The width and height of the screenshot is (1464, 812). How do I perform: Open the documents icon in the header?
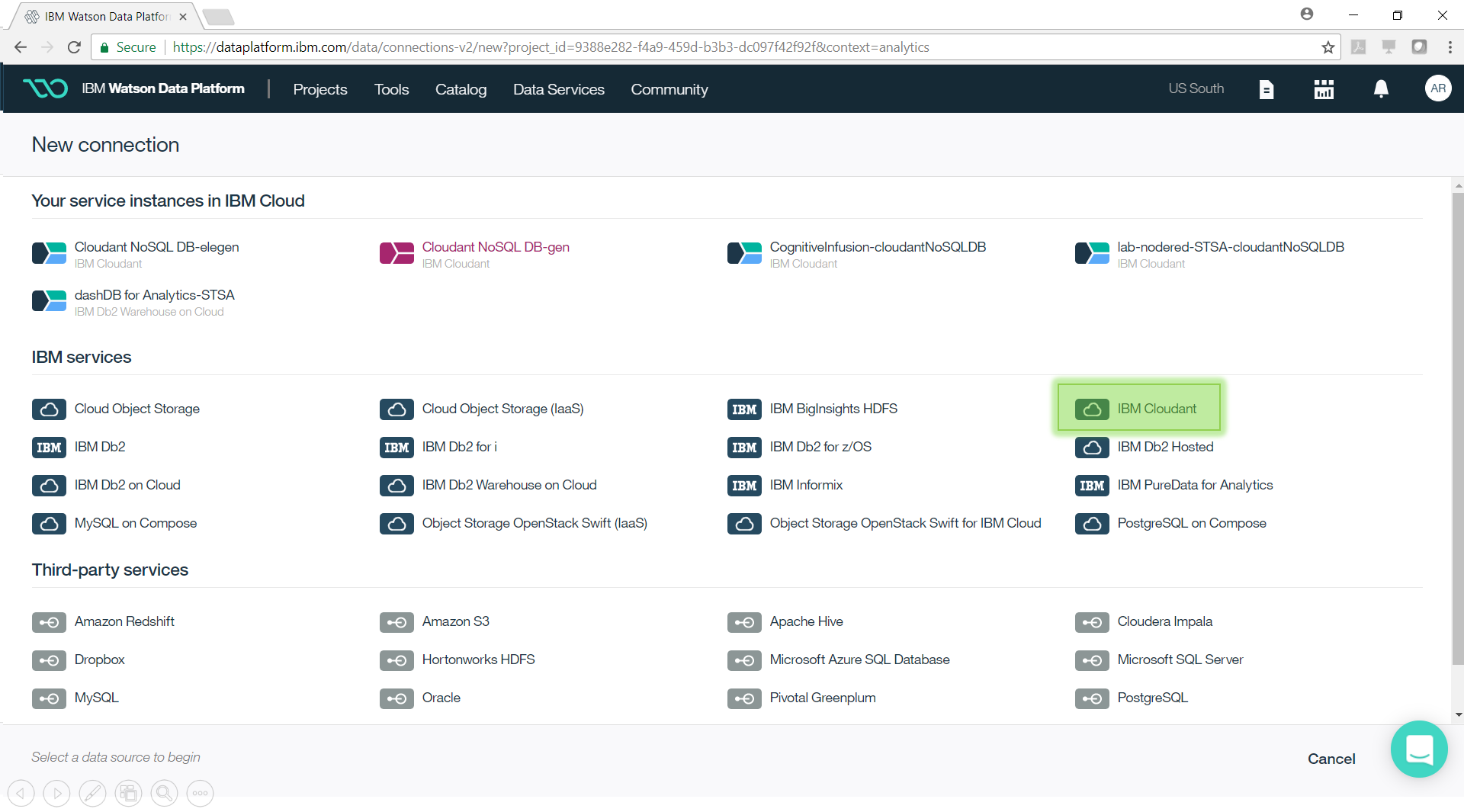pyautogui.click(x=1266, y=89)
